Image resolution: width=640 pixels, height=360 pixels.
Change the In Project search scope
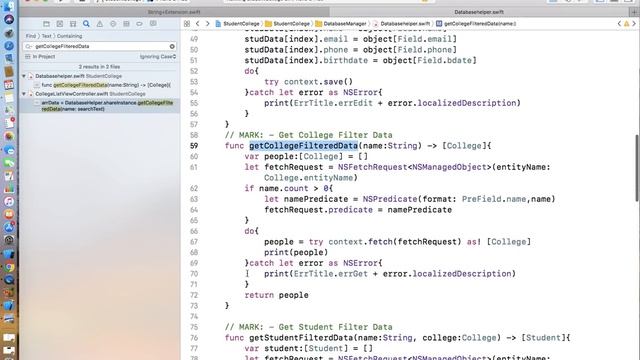pos(40,57)
